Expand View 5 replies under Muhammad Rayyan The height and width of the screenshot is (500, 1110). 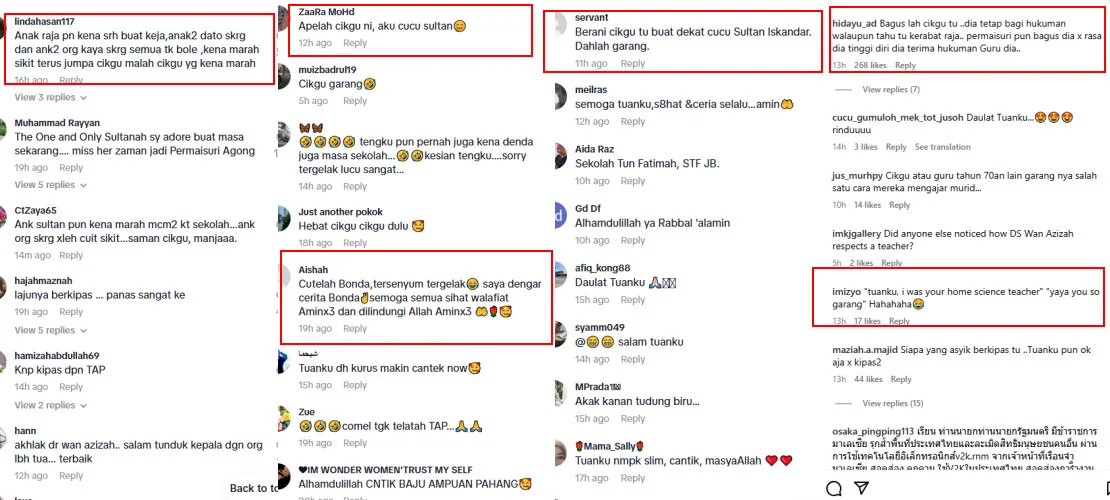[x=51, y=185]
